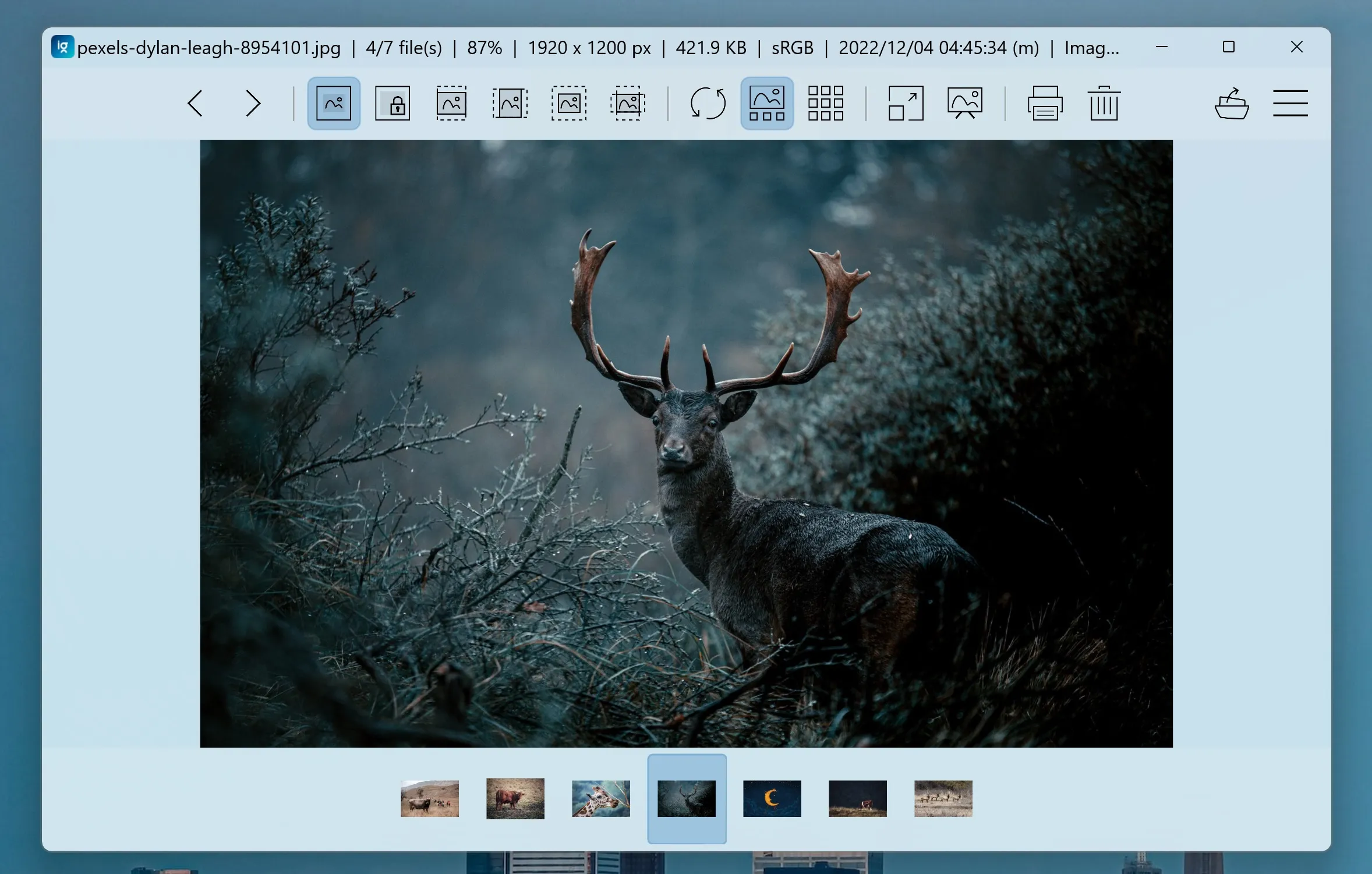
Task: Select Scale to Height zoom mode
Action: [510, 104]
